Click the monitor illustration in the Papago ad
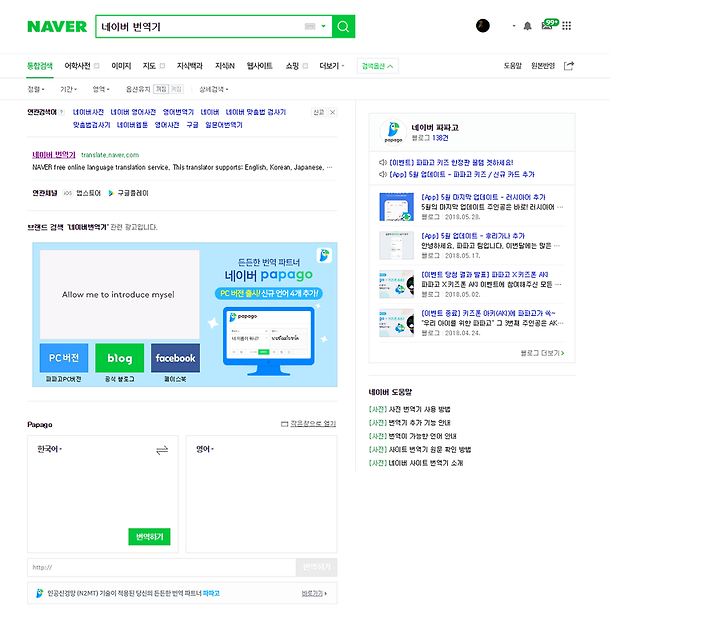 pyautogui.click(x=269, y=341)
